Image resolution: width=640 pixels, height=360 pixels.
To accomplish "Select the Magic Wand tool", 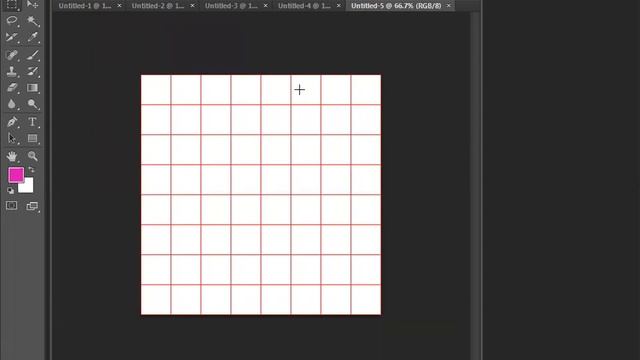I will 32,21.
